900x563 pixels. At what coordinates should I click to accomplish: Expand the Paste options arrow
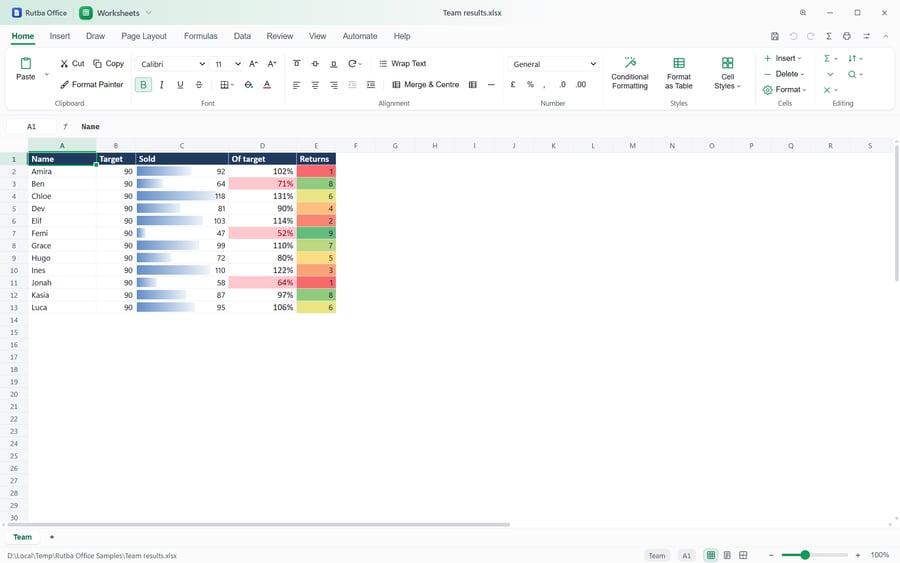(46, 75)
